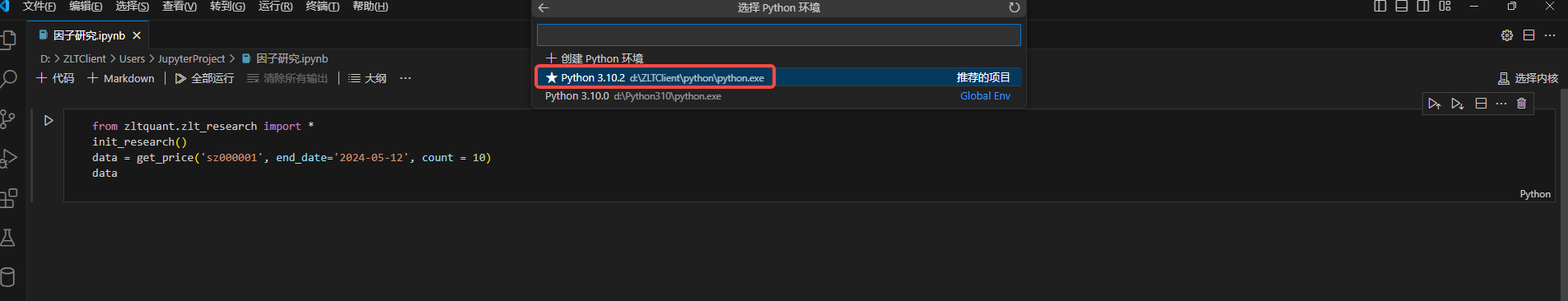Viewport: 1568px width, 301px height.
Task: Toggle the secondary side bar layout icon
Action: point(1423,7)
